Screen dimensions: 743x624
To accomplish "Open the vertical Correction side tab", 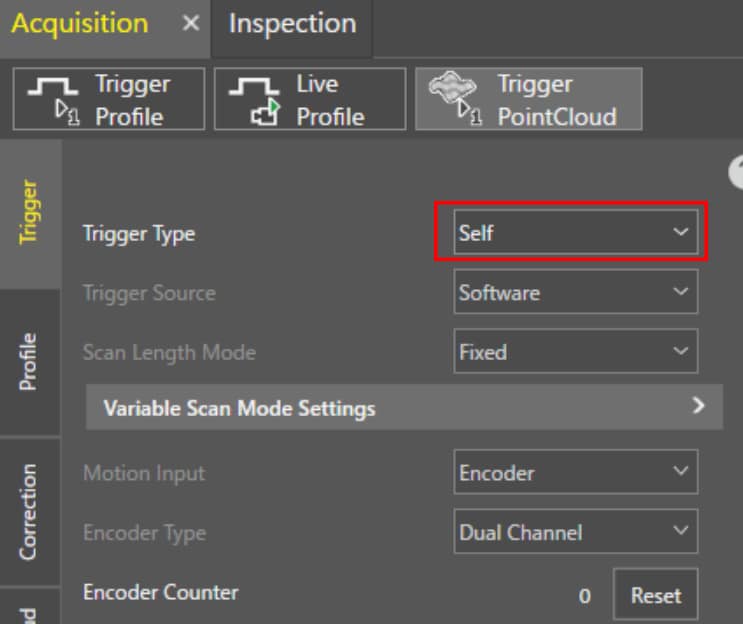I will pyautogui.click(x=30, y=512).
